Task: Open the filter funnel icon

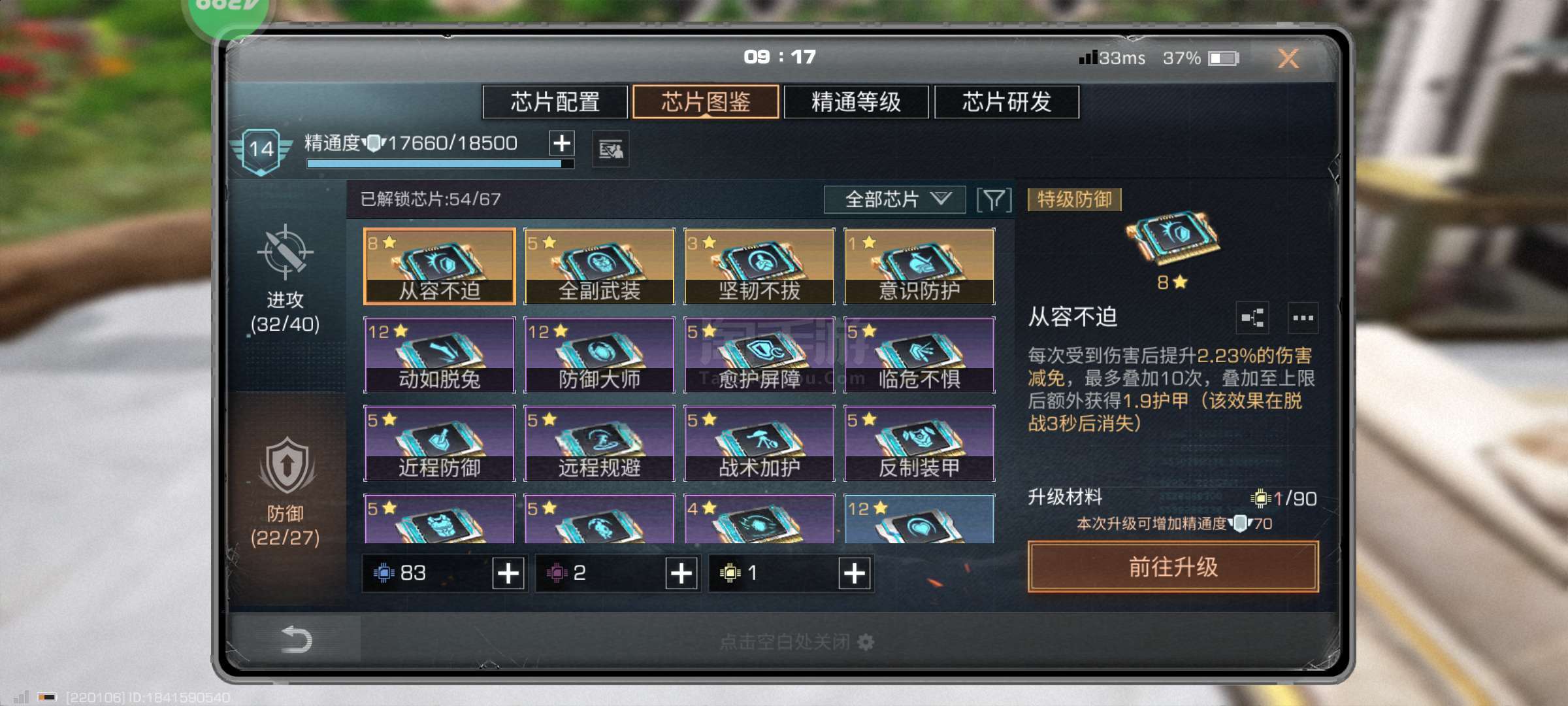Action: (x=994, y=200)
